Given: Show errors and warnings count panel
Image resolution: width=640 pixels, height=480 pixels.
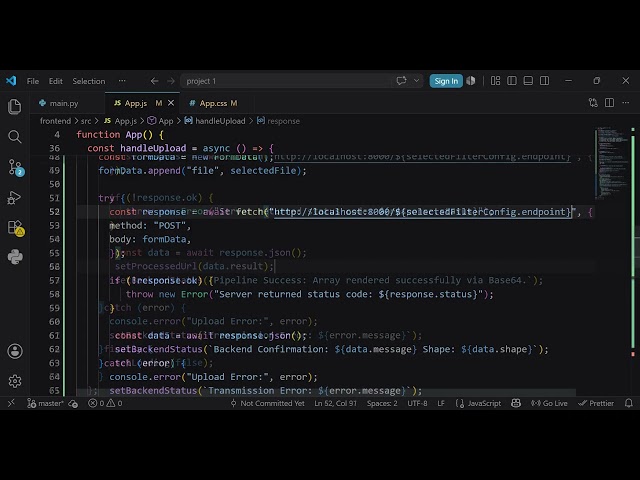Looking at the screenshot, I should [x=105, y=403].
